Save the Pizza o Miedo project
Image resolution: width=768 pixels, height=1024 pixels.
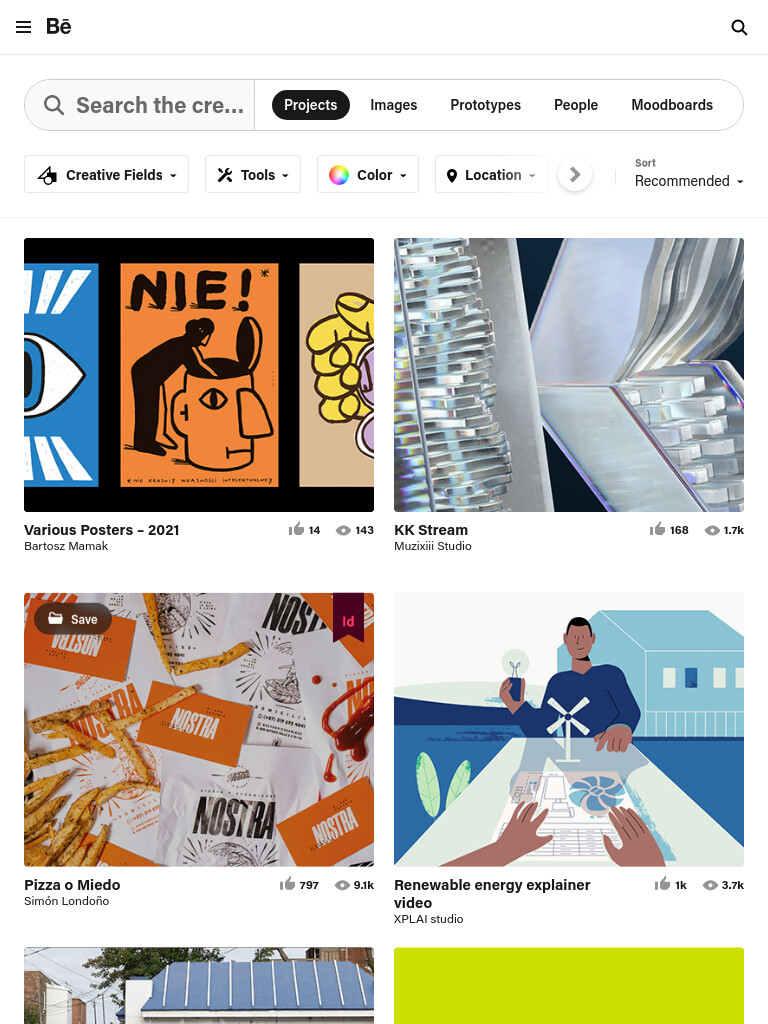[x=73, y=618]
